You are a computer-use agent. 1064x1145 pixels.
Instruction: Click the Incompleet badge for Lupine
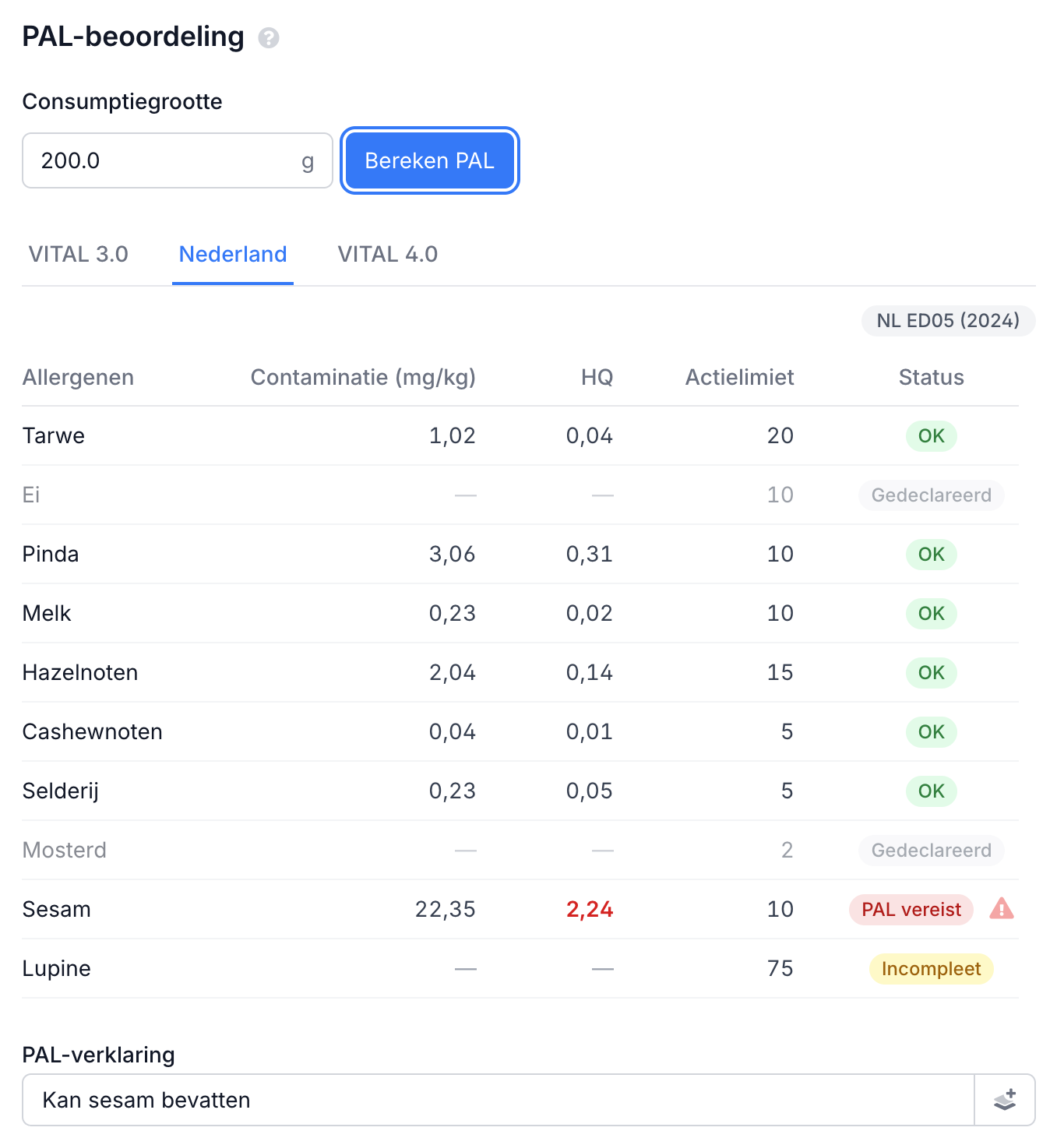tap(931, 969)
